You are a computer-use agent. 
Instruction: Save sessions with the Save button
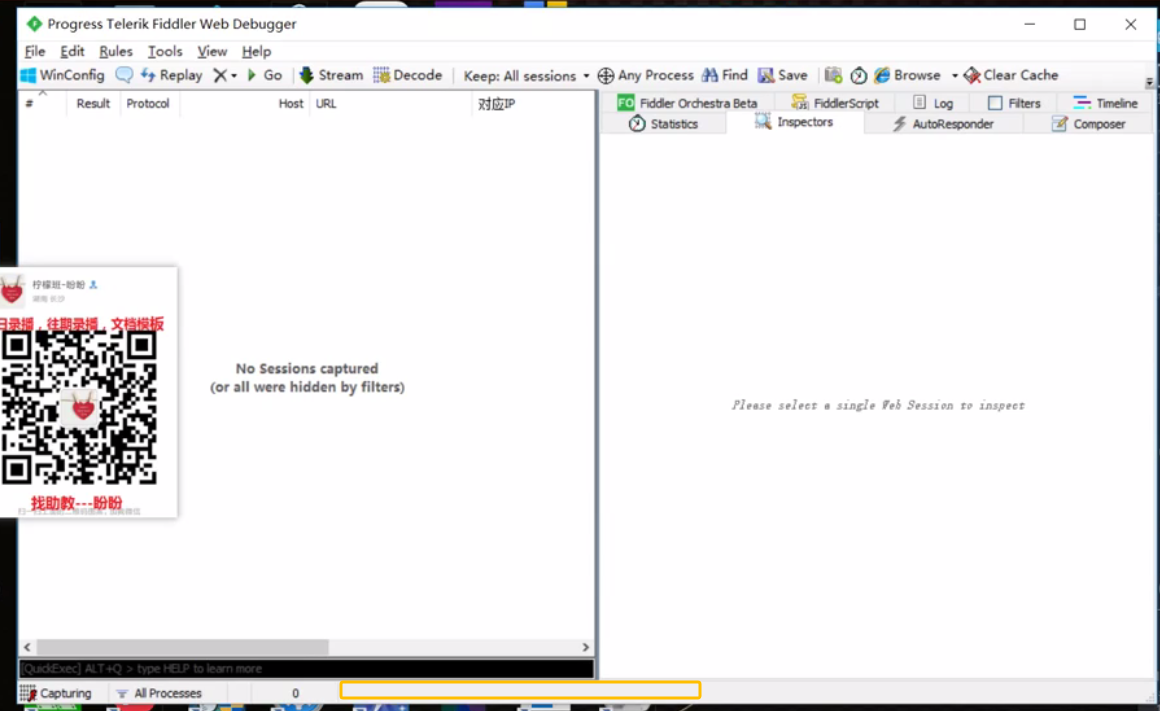(x=783, y=75)
